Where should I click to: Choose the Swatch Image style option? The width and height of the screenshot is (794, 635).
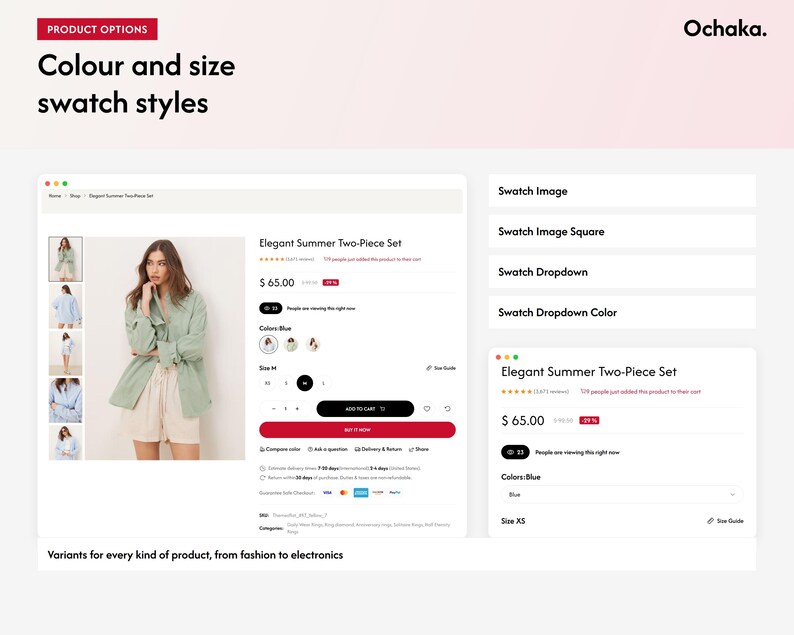[x=622, y=191]
